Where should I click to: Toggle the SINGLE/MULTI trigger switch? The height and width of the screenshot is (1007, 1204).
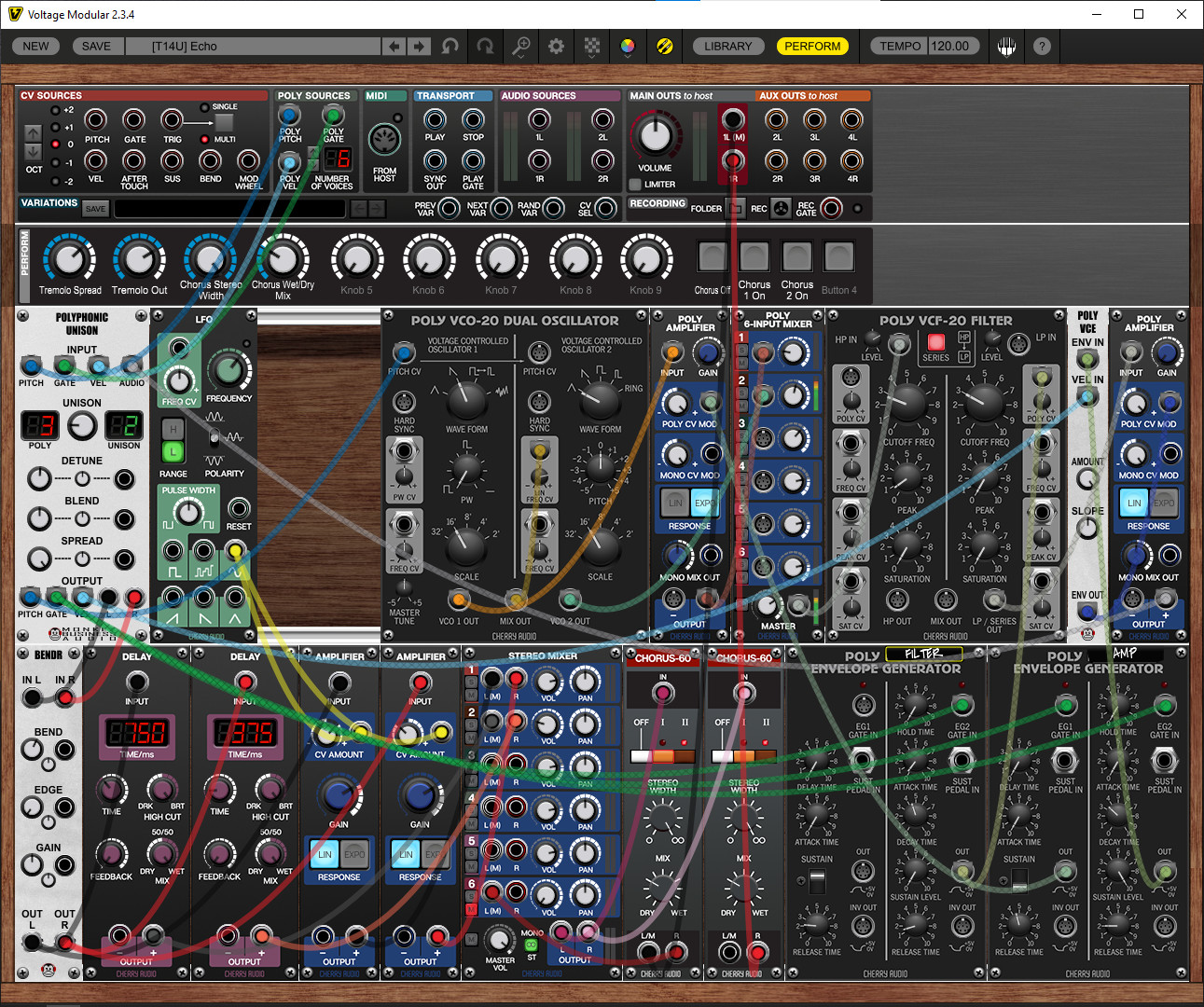224,123
